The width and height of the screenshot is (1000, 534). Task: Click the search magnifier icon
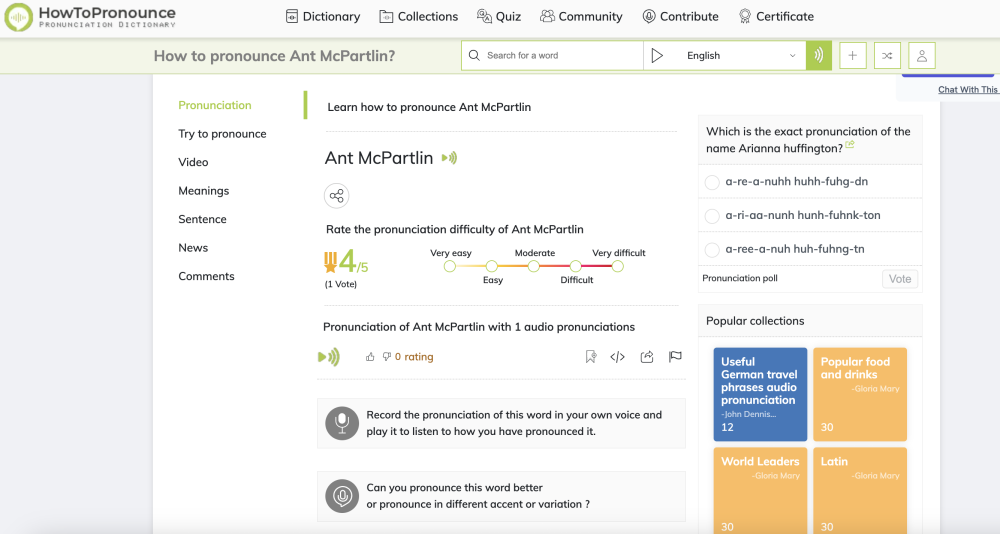pos(474,56)
